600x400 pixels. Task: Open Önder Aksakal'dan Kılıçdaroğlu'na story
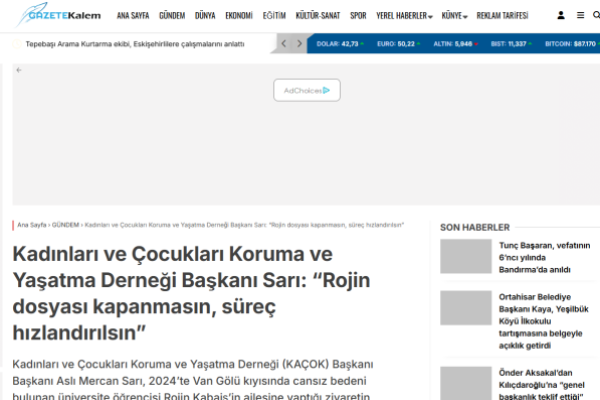coord(541,384)
